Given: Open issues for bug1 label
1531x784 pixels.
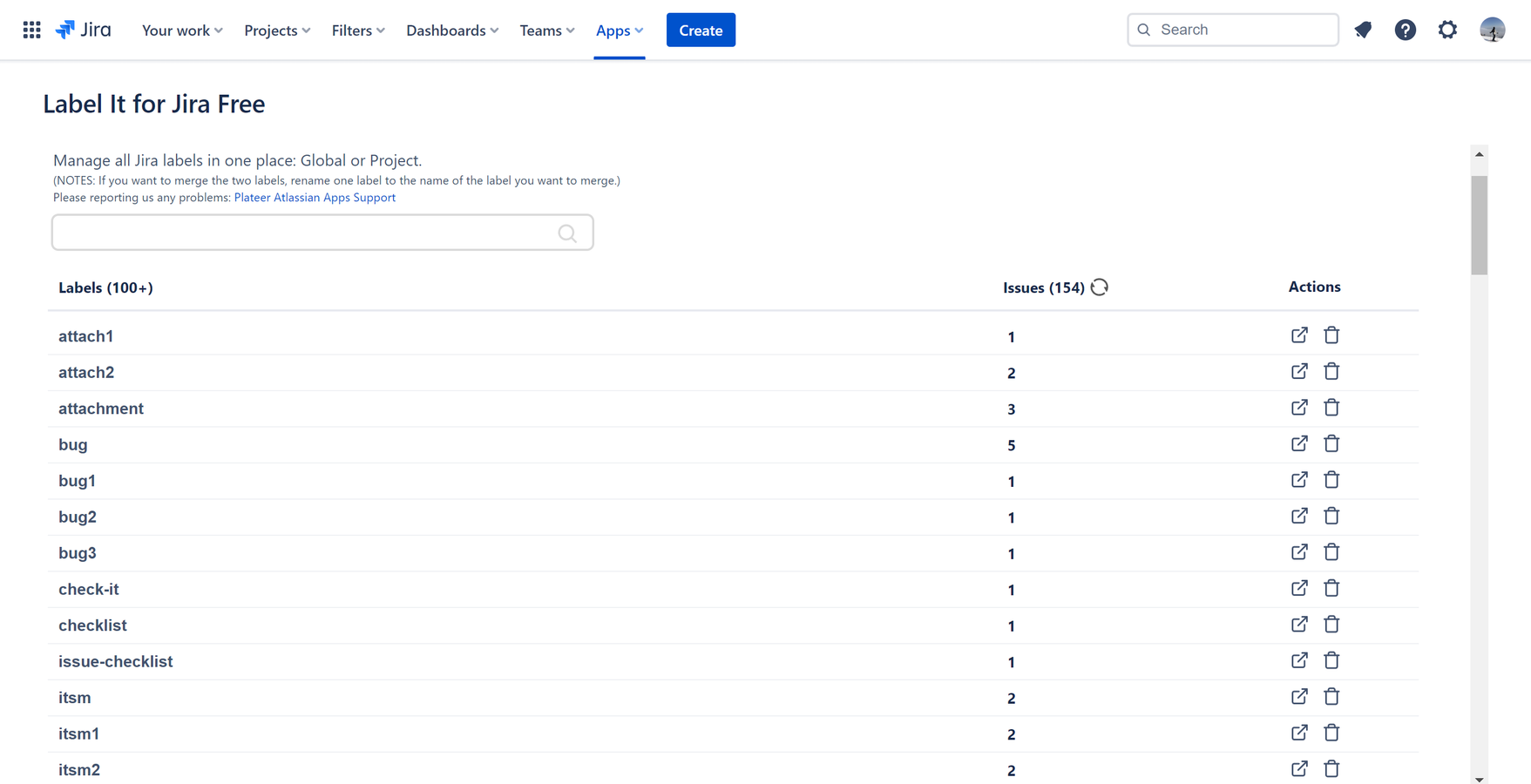Looking at the screenshot, I should point(1299,480).
